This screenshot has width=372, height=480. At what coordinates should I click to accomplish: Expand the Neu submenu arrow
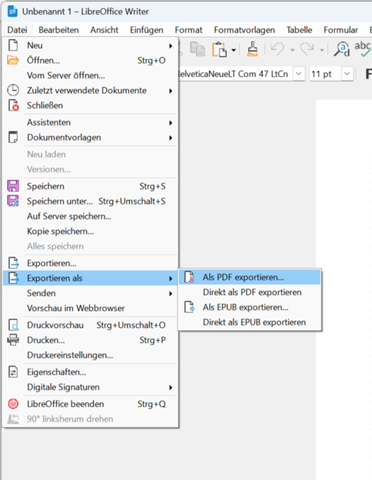point(170,46)
